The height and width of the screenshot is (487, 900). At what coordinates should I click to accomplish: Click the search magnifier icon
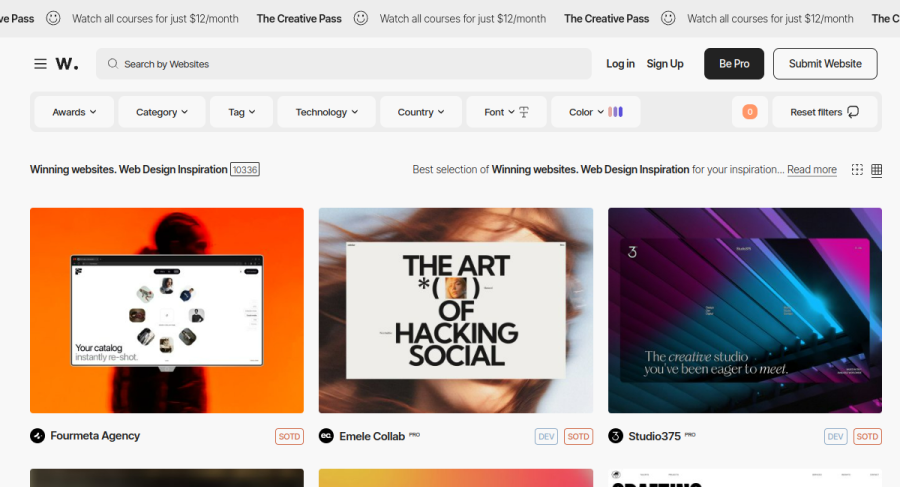(113, 63)
